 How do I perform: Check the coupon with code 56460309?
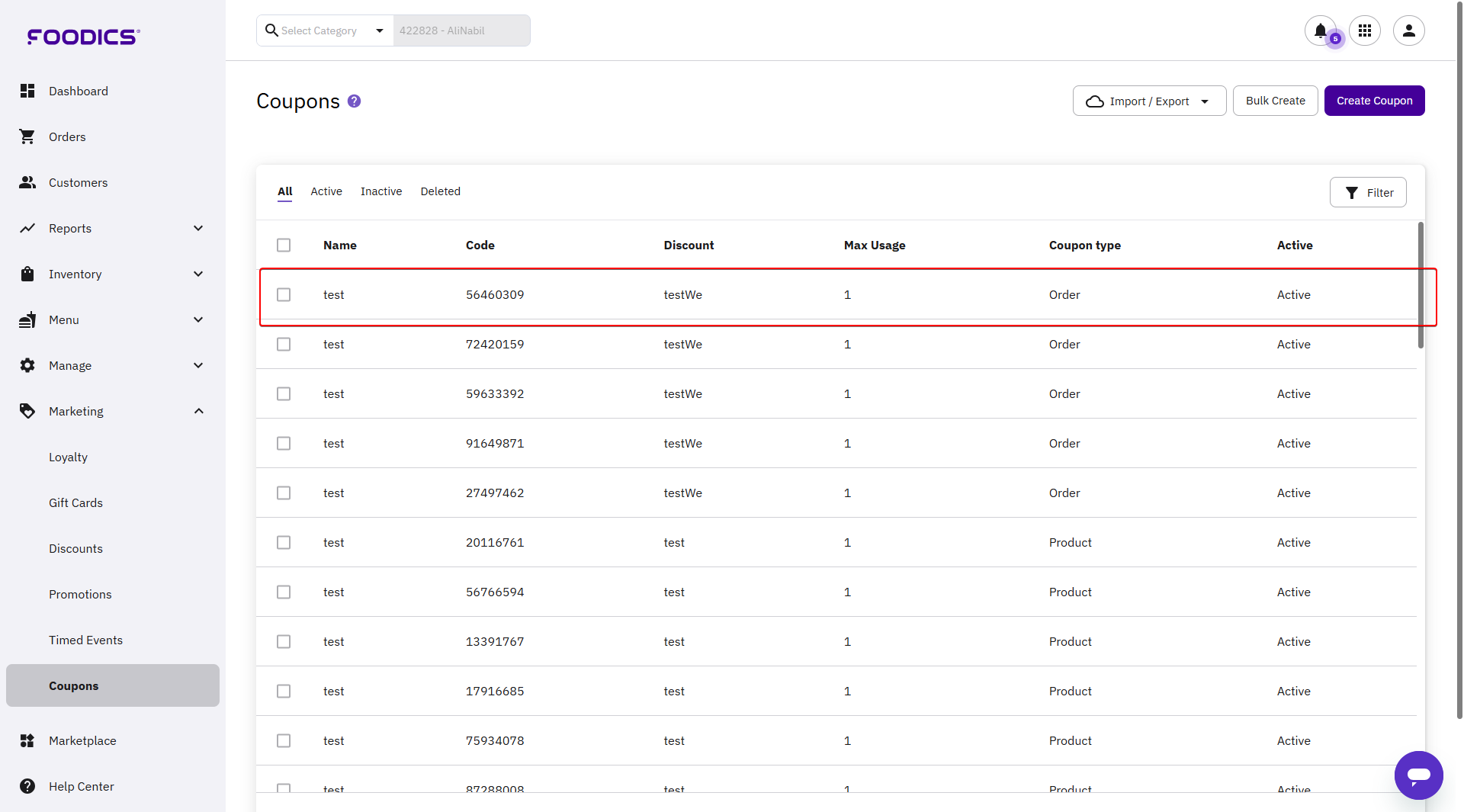coord(284,294)
